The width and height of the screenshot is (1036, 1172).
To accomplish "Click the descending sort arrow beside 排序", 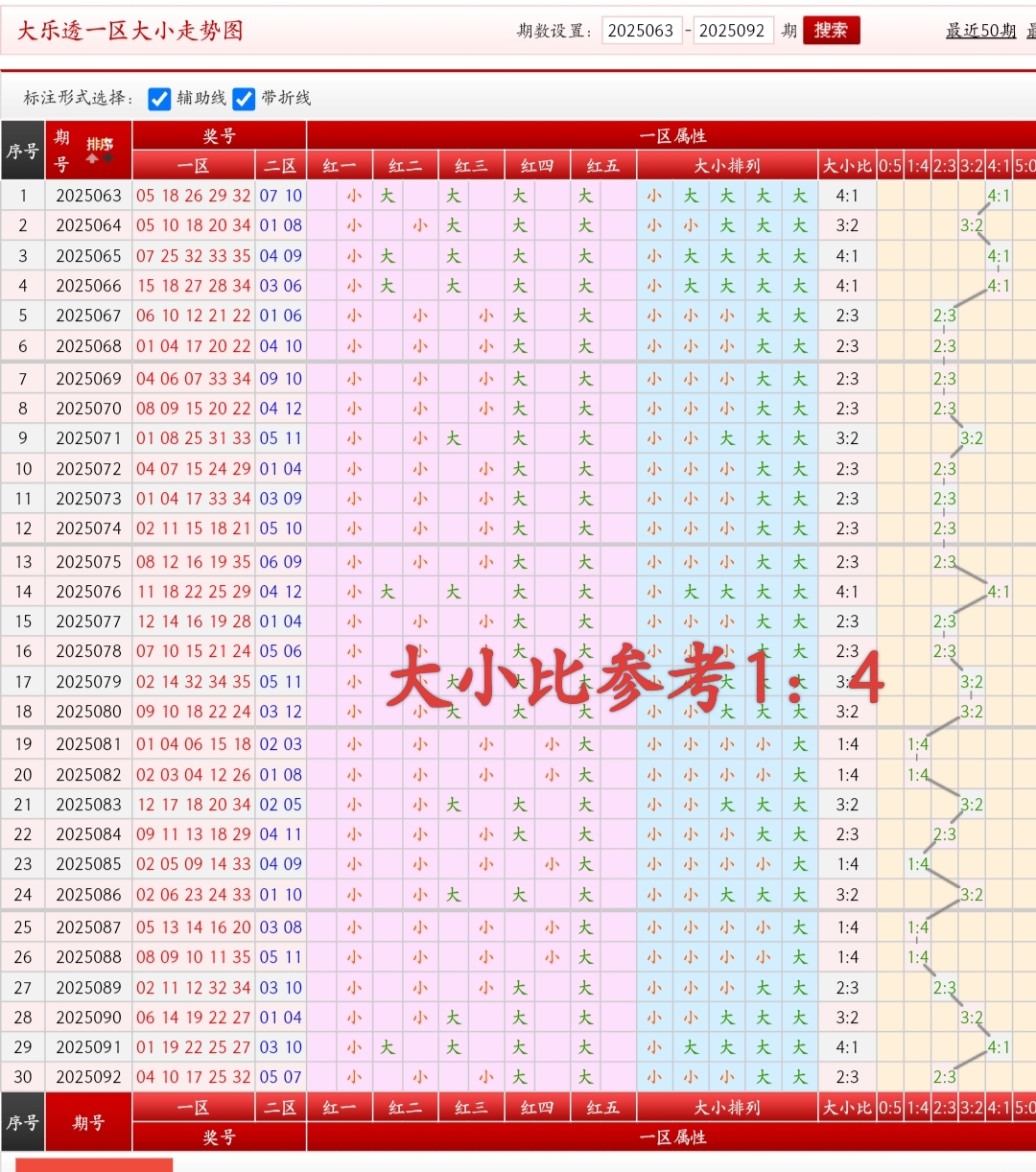I will pyautogui.click(x=107, y=157).
